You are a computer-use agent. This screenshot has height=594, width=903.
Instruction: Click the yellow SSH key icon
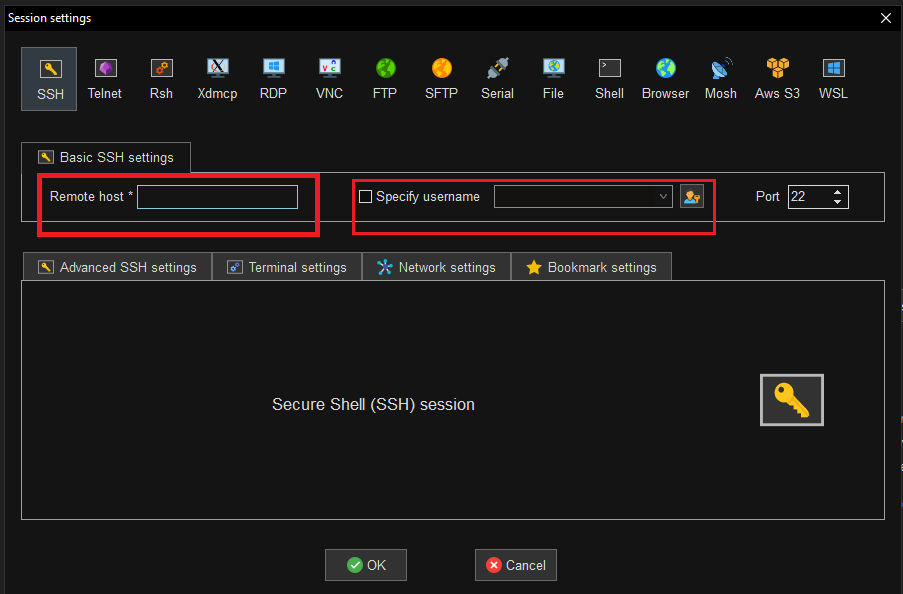(791, 399)
